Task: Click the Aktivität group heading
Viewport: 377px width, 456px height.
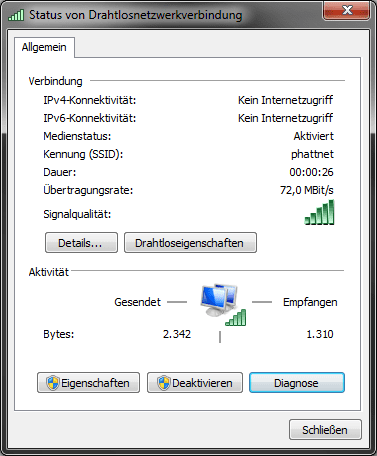Action: 49,272
